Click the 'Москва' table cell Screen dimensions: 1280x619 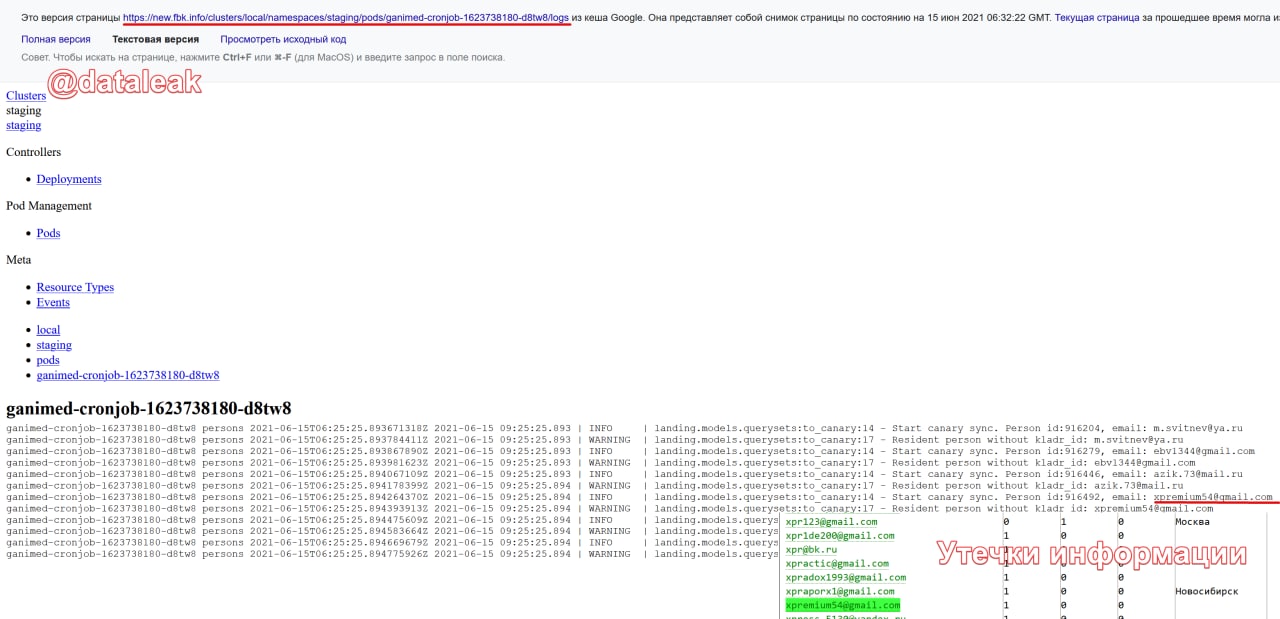pyautogui.click(x=1192, y=522)
